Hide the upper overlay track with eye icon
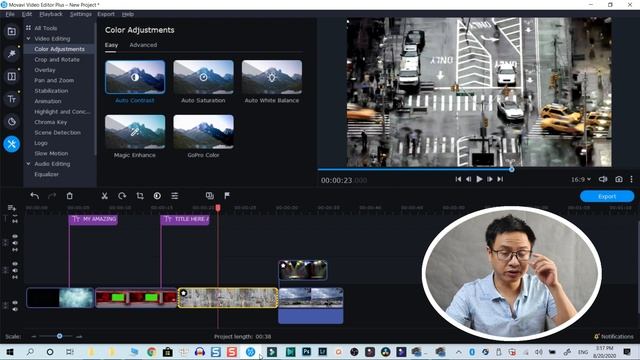Viewport: 640px width, 360px height. (15, 236)
